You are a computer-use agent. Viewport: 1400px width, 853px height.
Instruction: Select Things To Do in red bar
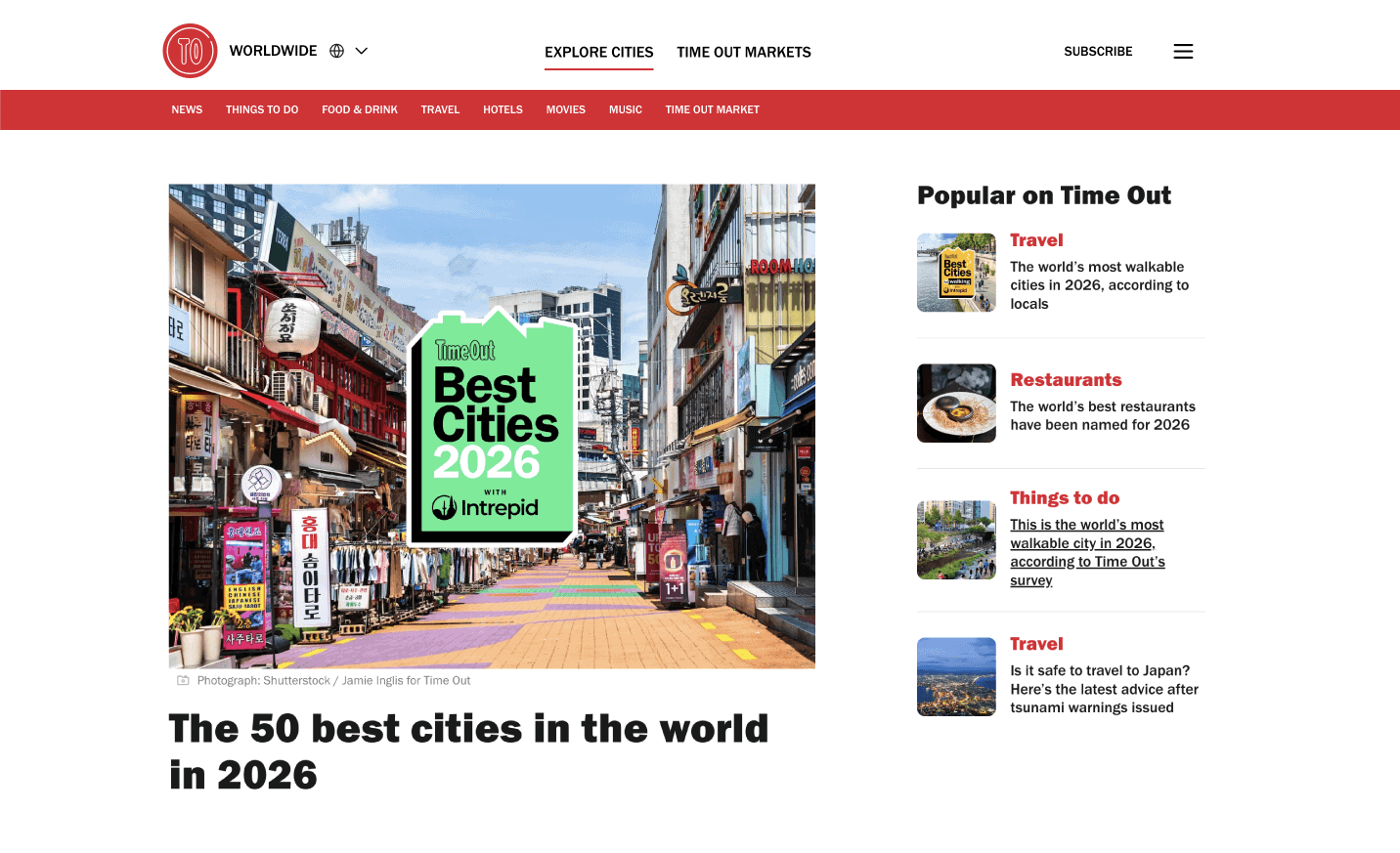262,109
